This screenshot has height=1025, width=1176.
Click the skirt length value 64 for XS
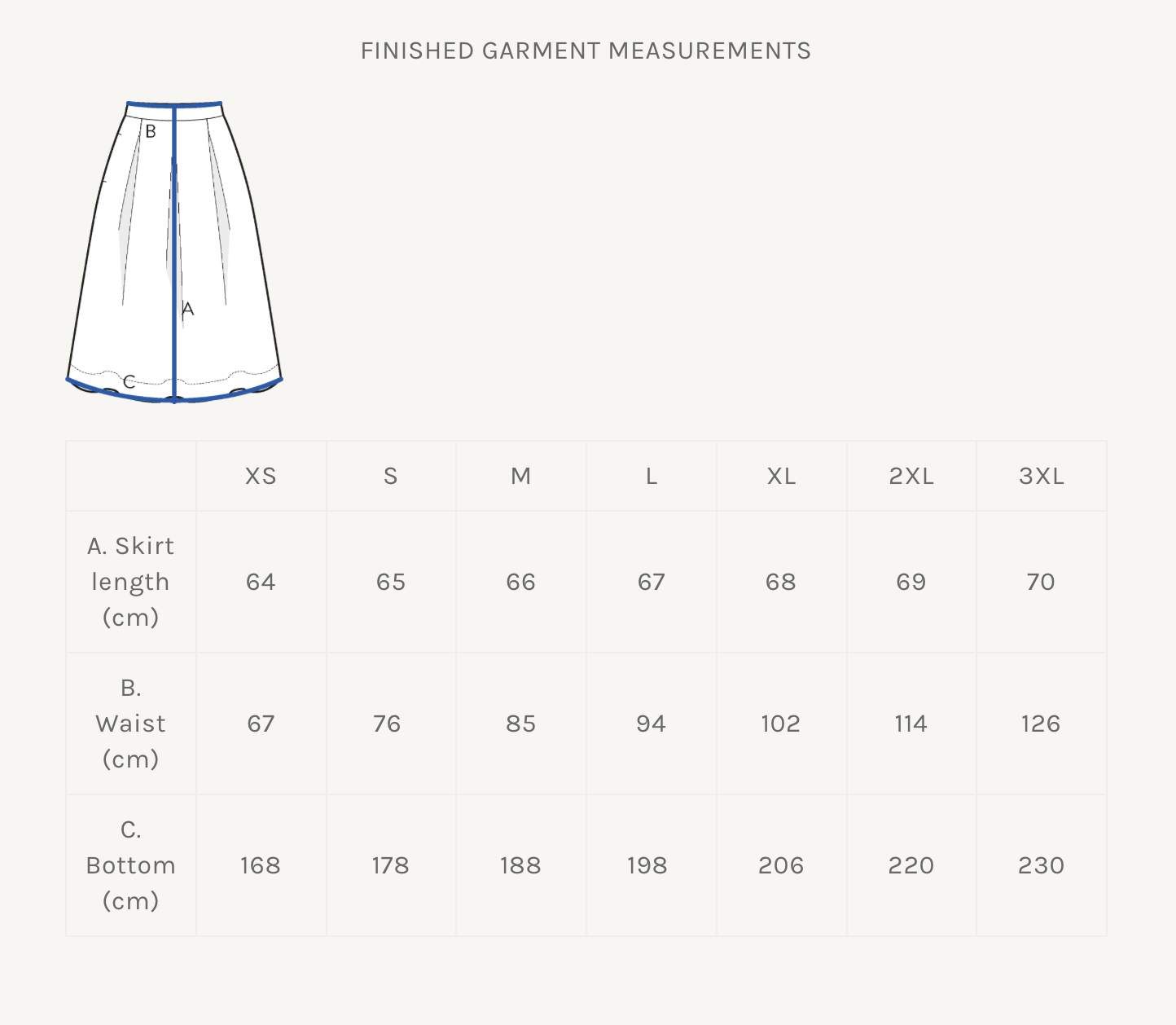(x=261, y=582)
